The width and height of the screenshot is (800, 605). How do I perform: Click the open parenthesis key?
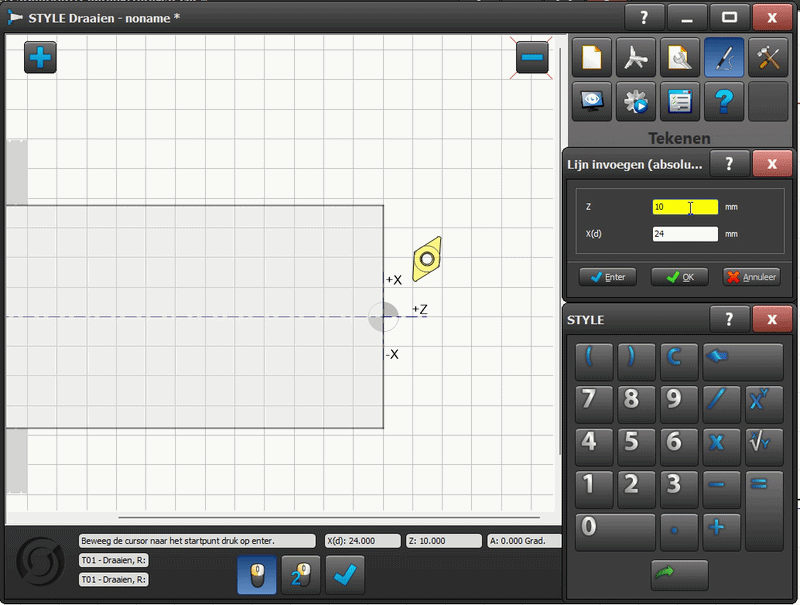pyautogui.click(x=594, y=362)
